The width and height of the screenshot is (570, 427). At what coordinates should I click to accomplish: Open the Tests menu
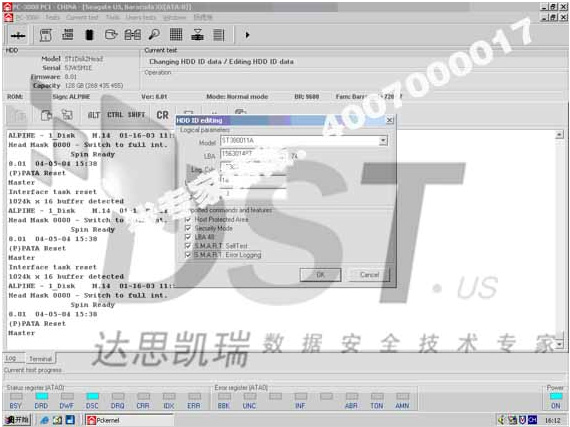tap(53, 17)
